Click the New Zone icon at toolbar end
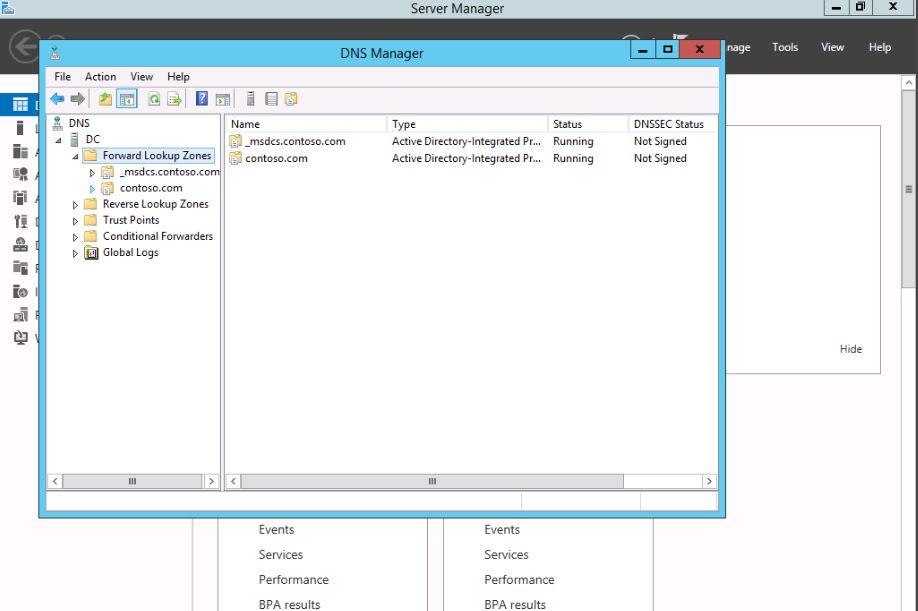918x611 pixels. [291, 99]
